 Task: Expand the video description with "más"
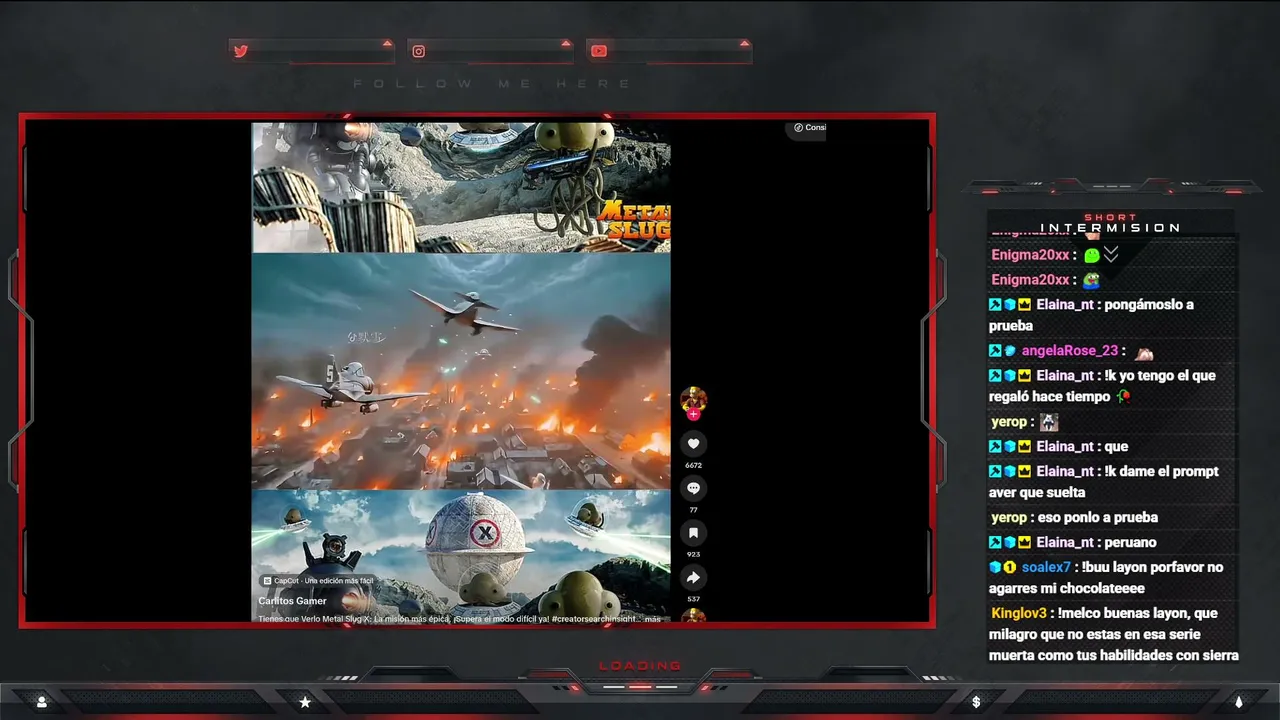click(652, 619)
